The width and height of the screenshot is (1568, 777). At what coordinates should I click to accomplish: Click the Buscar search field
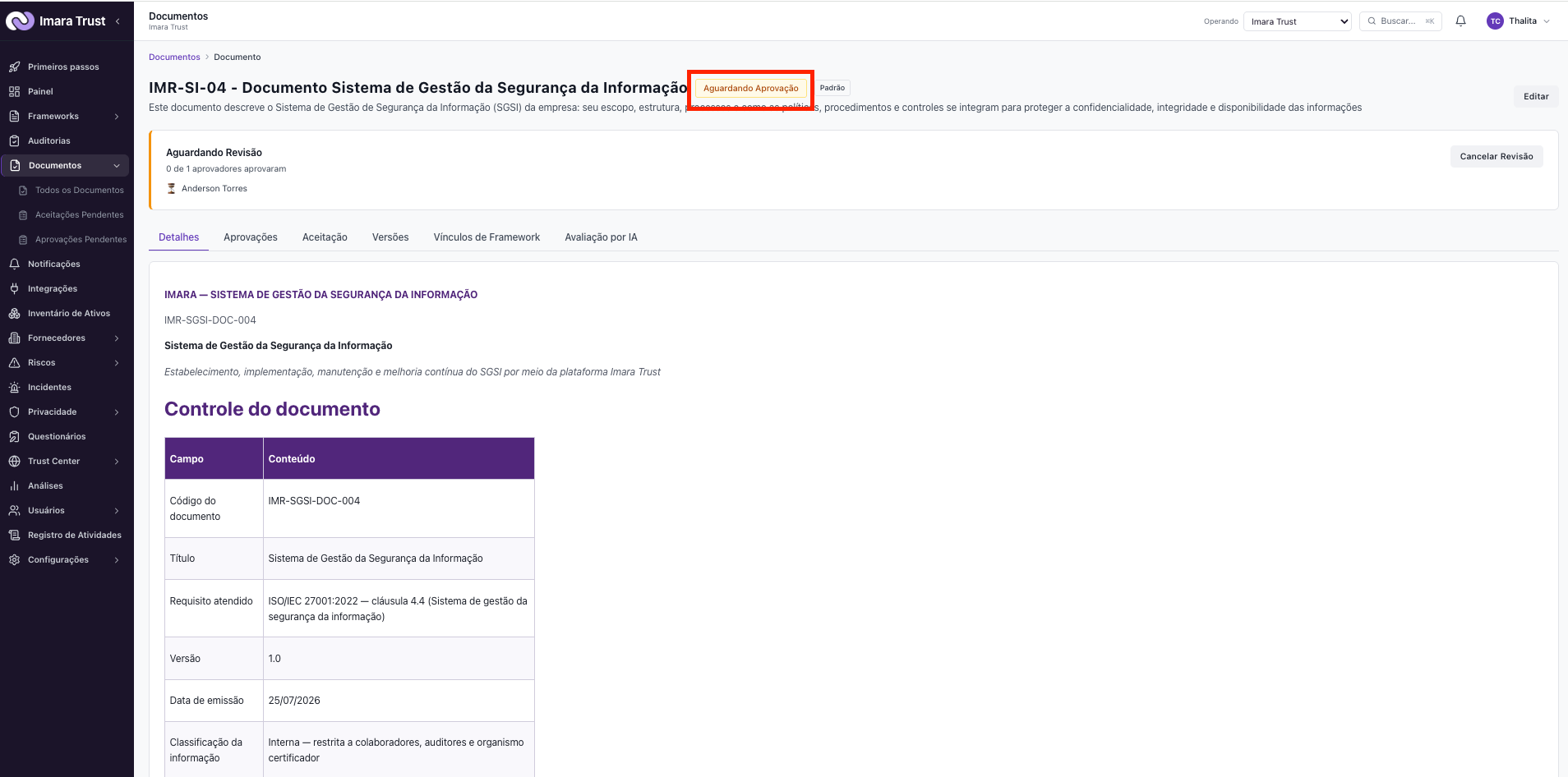(1400, 21)
